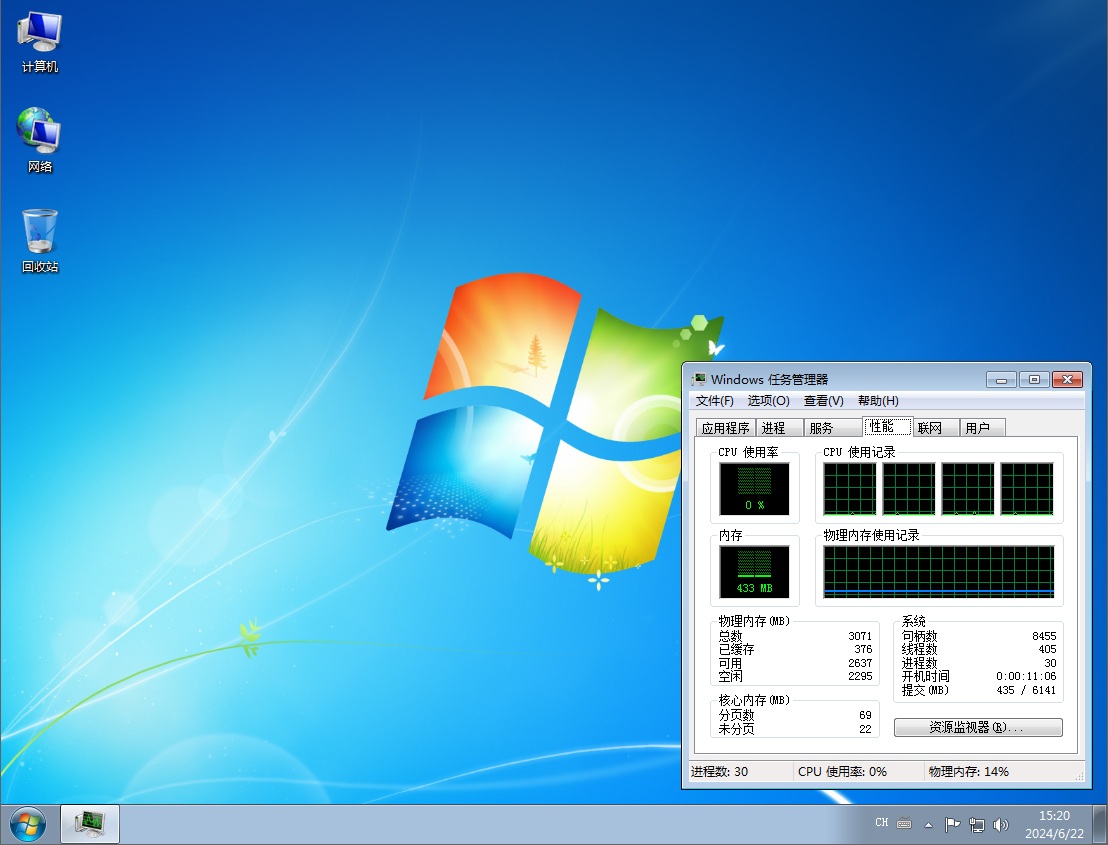Open the volume speaker tray icon

(x=1001, y=824)
